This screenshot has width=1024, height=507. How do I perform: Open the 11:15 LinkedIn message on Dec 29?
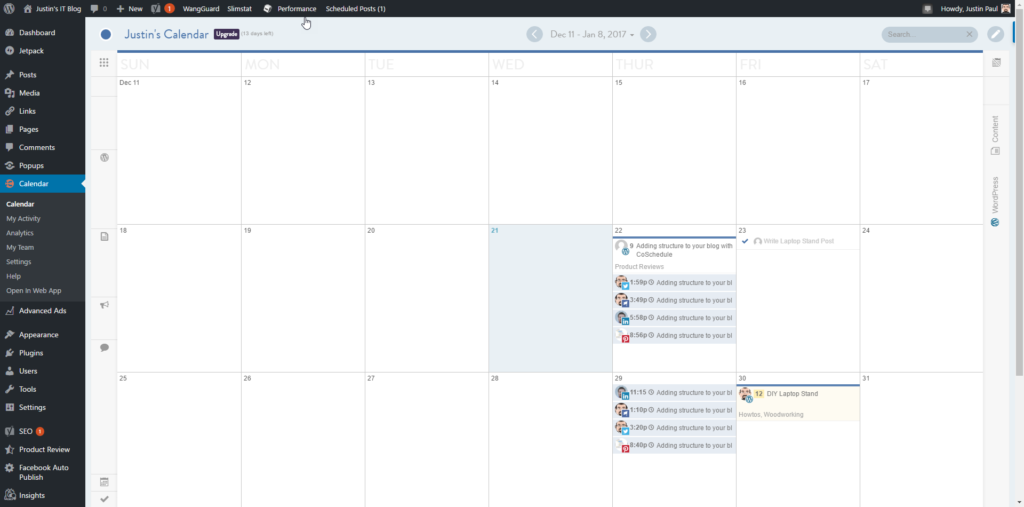pyautogui.click(x=674, y=393)
